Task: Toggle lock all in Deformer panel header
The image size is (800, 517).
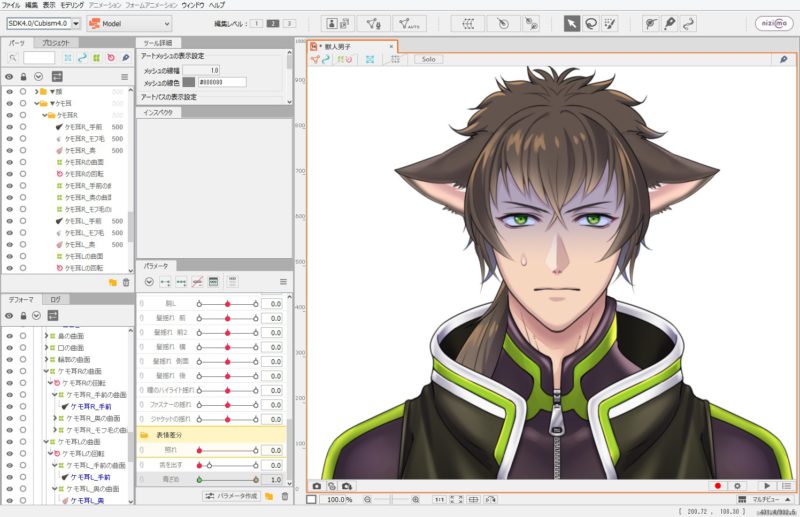Action: (x=23, y=316)
